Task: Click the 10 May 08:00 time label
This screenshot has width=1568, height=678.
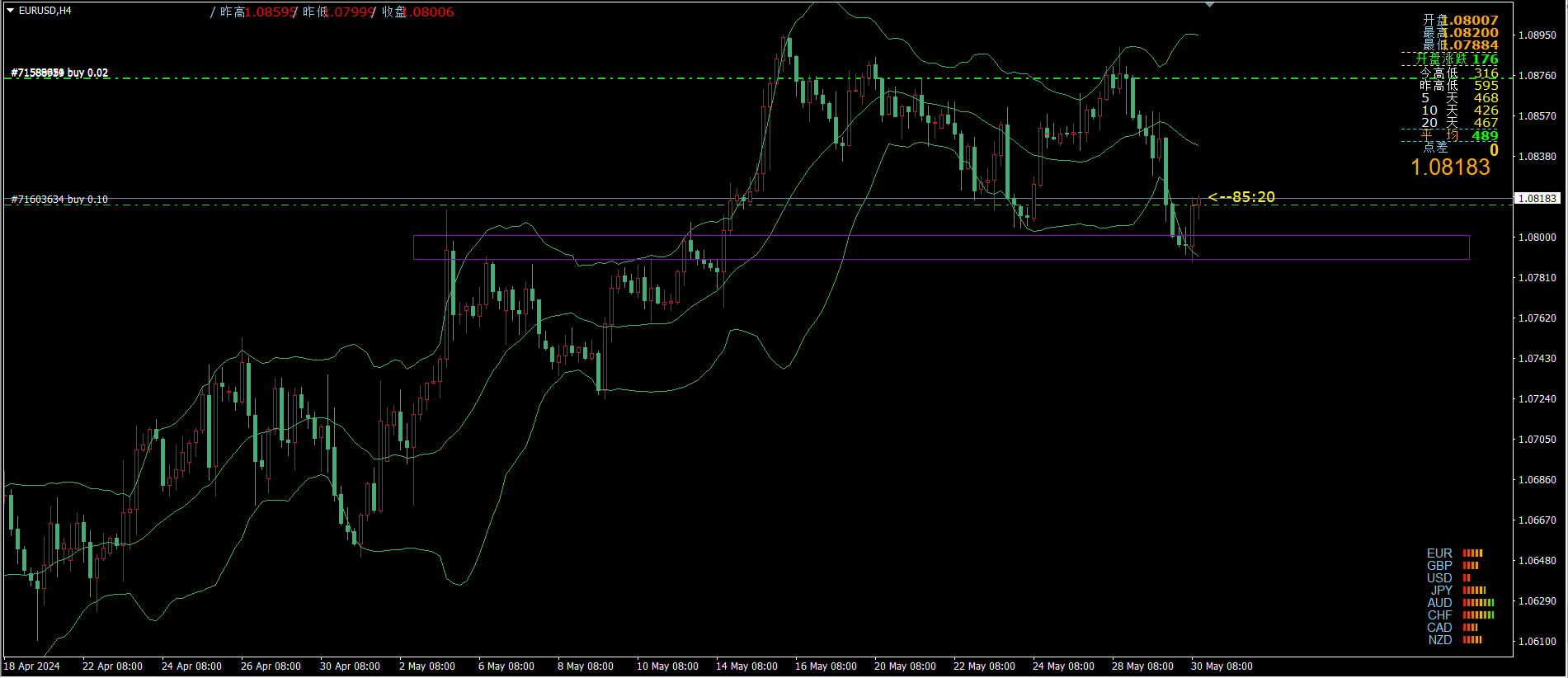Action: pyautogui.click(x=667, y=666)
